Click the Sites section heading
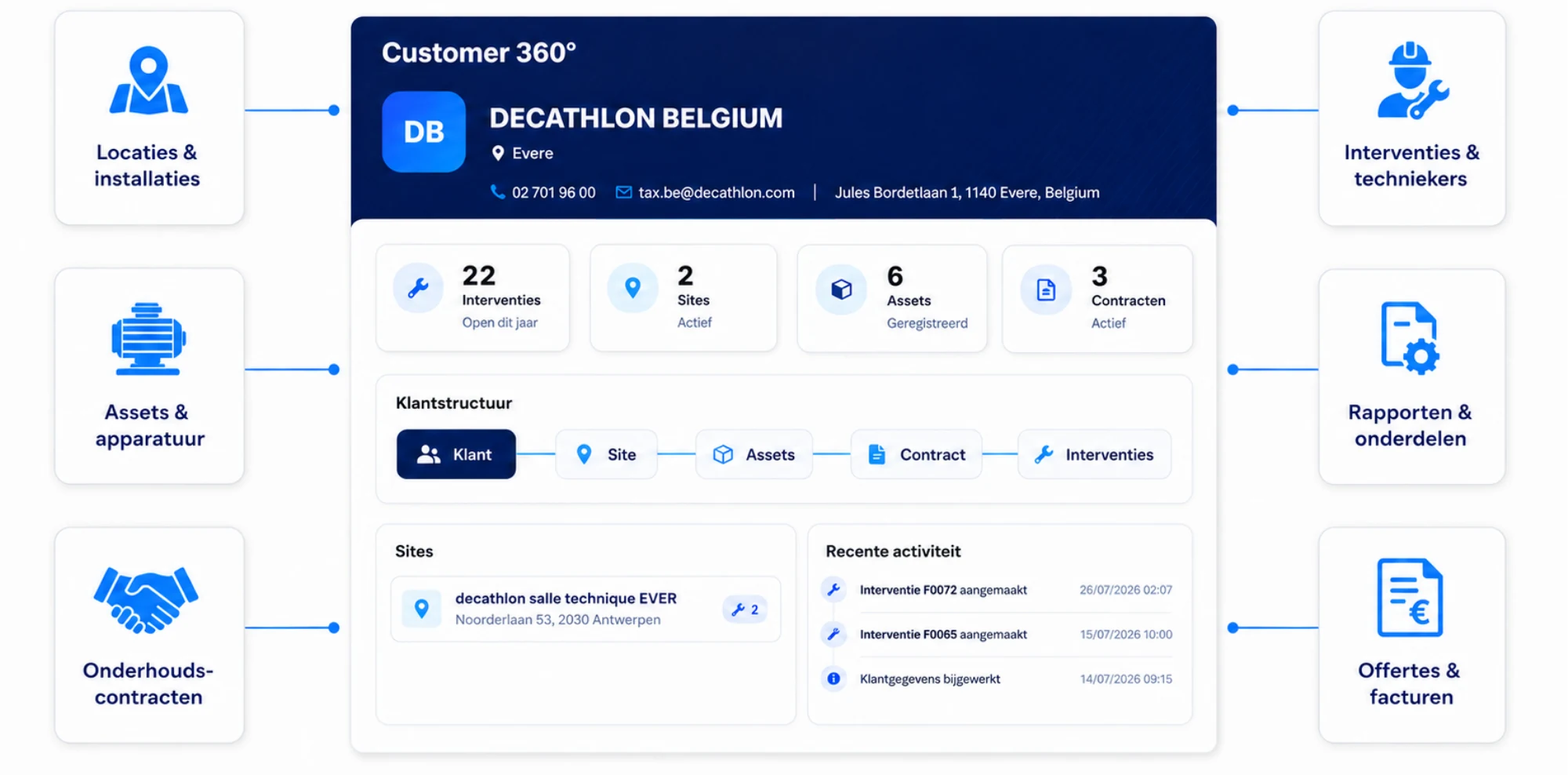 [x=414, y=551]
